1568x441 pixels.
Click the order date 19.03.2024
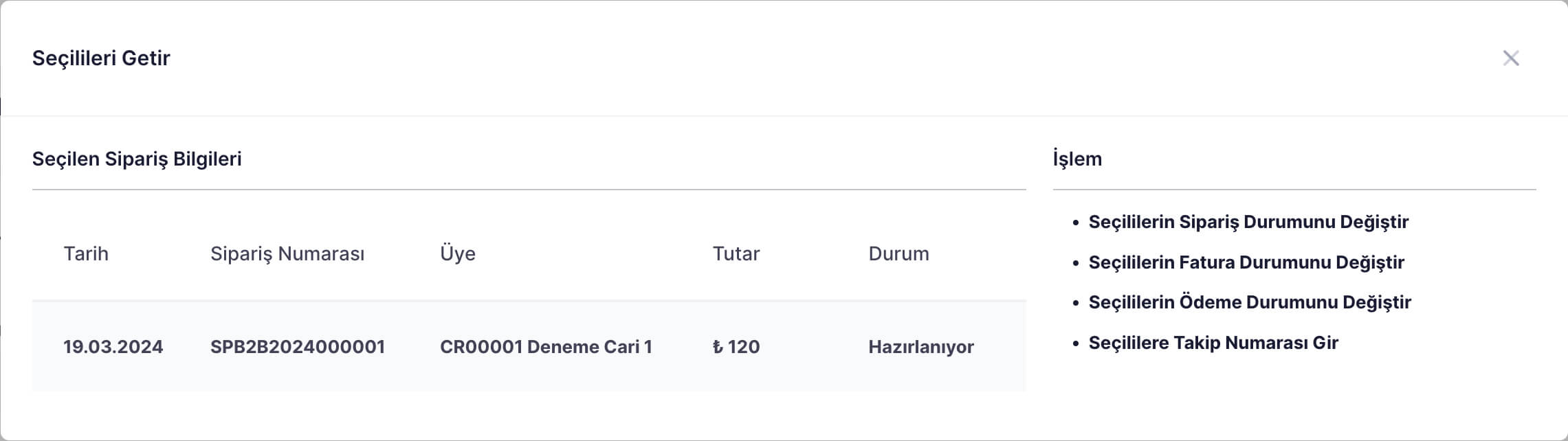pyautogui.click(x=113, y=347)
